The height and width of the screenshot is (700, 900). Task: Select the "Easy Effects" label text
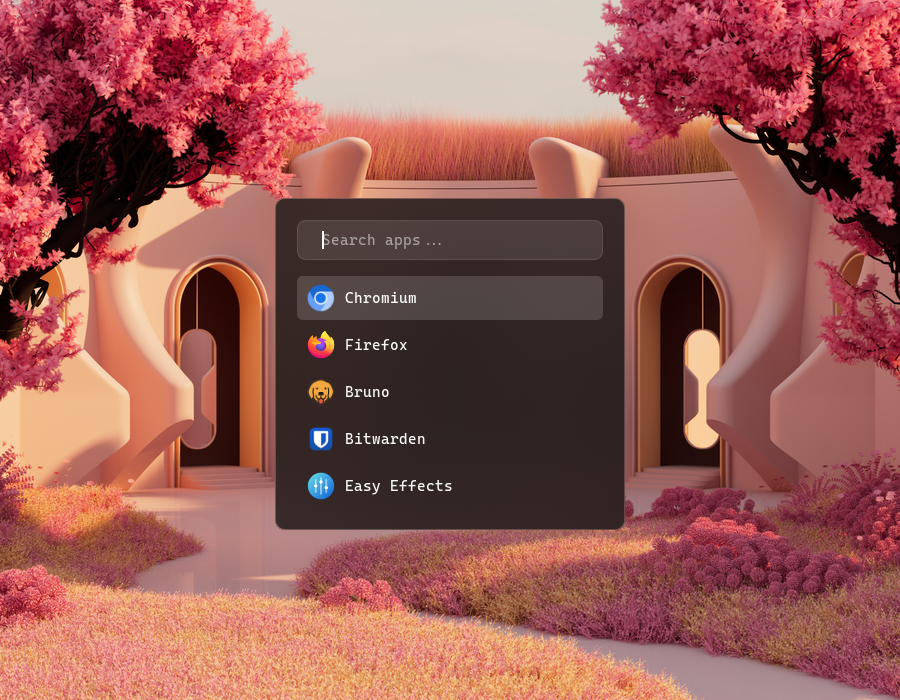[x=398, y=486]
